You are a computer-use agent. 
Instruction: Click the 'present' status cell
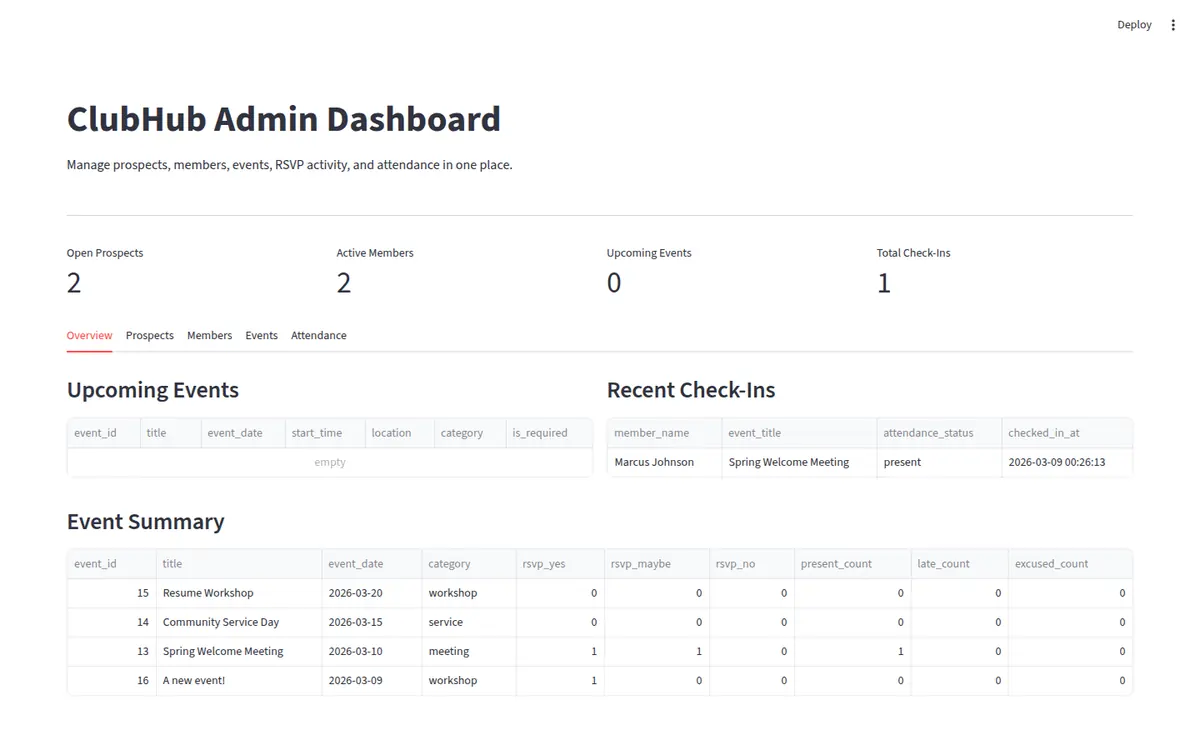point(939,462)
